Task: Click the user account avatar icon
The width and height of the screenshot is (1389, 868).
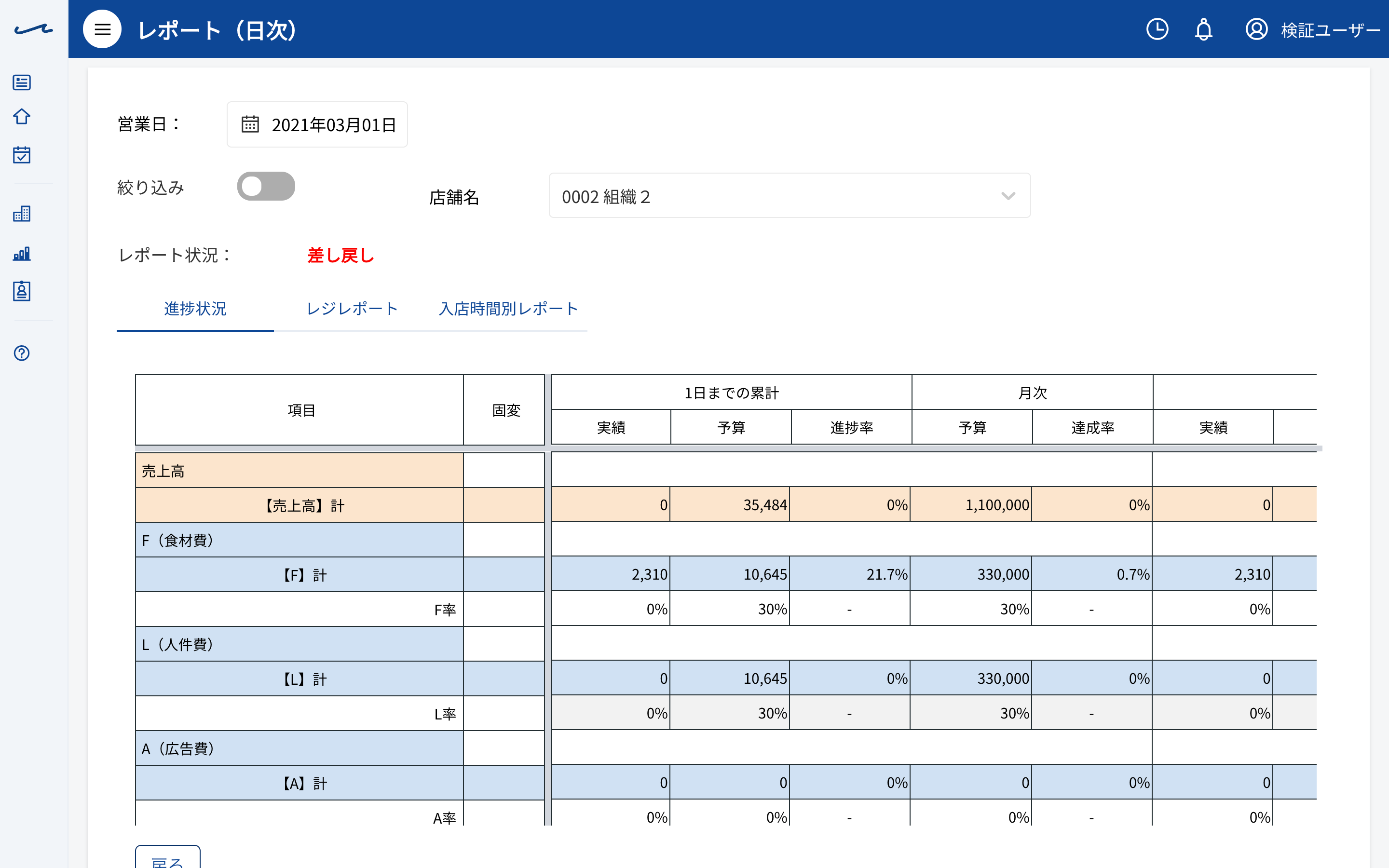Action: tap(1256, 29)
